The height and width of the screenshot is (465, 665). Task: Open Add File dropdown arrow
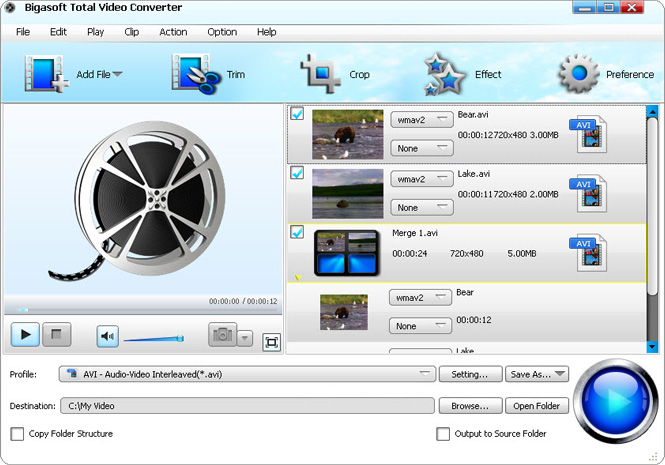pos(117,74)
